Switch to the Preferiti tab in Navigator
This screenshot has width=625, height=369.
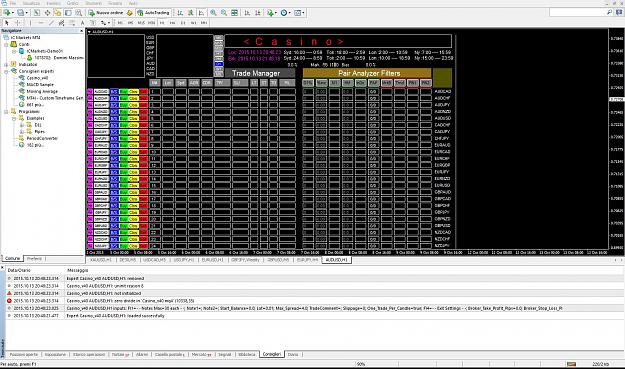point(34,259)
